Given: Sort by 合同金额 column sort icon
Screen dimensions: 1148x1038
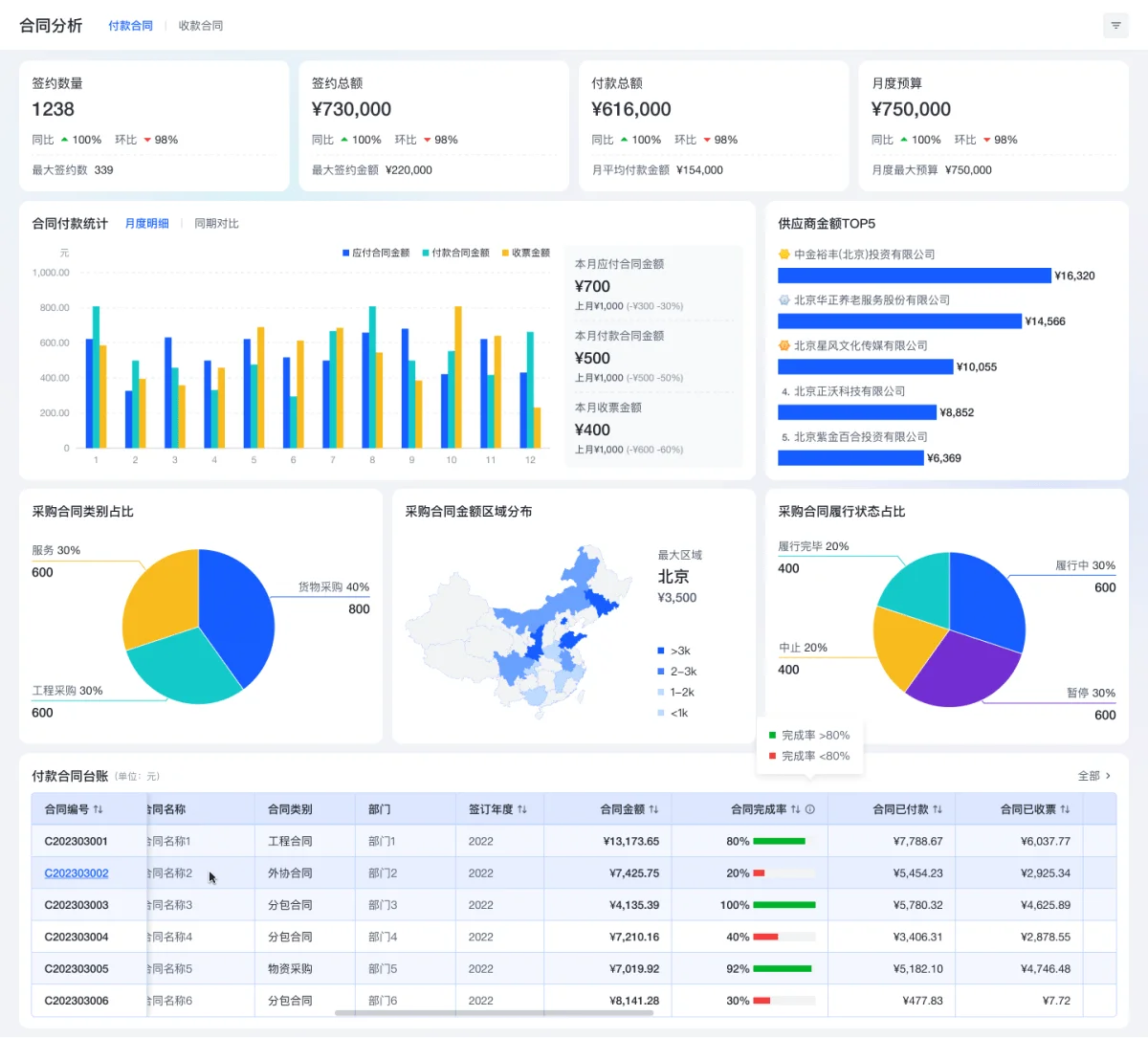Looking at the screenshot, I should (x=653, y=809).
